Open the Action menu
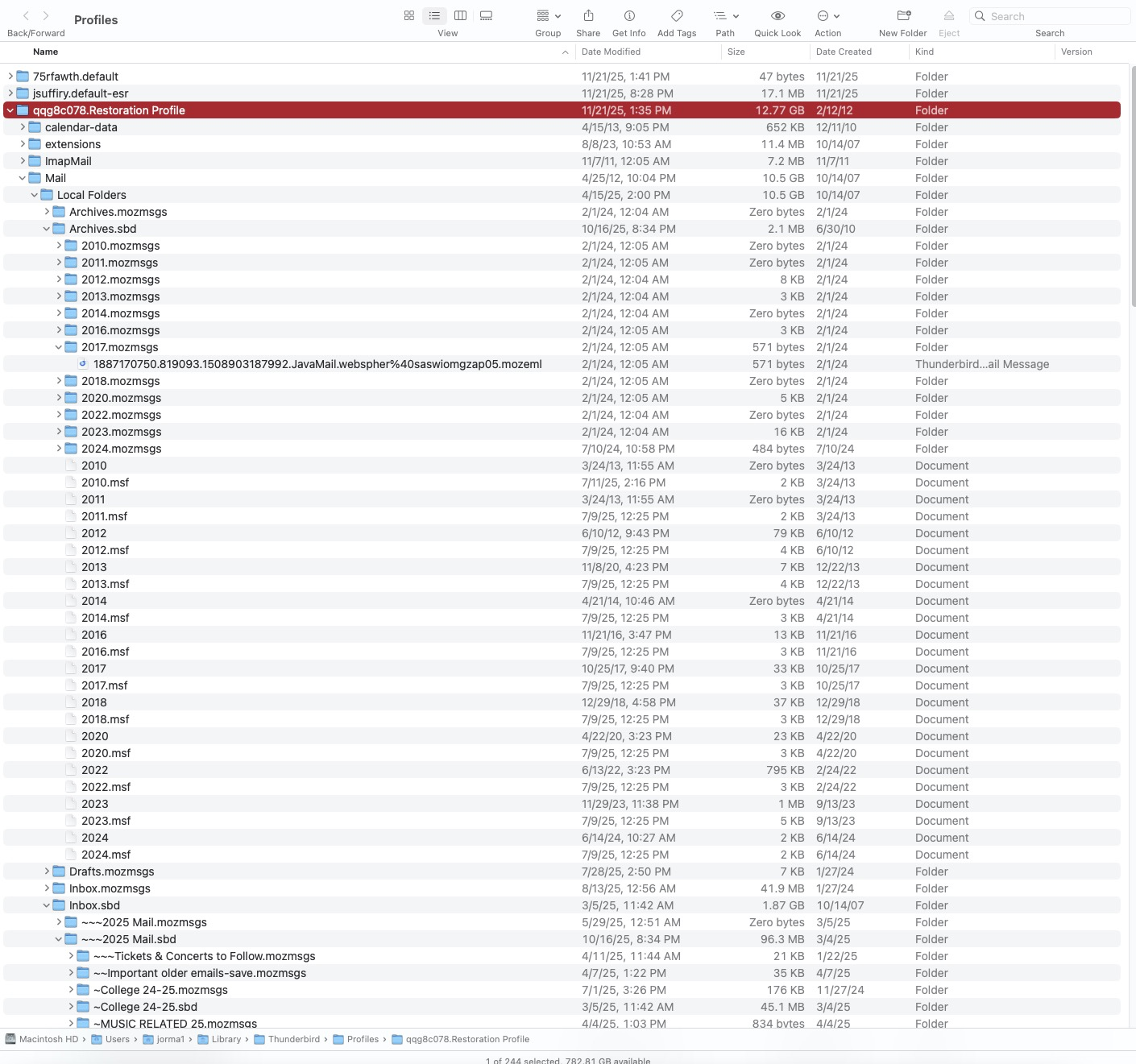1136x1064 pixels. pos(828,15)
